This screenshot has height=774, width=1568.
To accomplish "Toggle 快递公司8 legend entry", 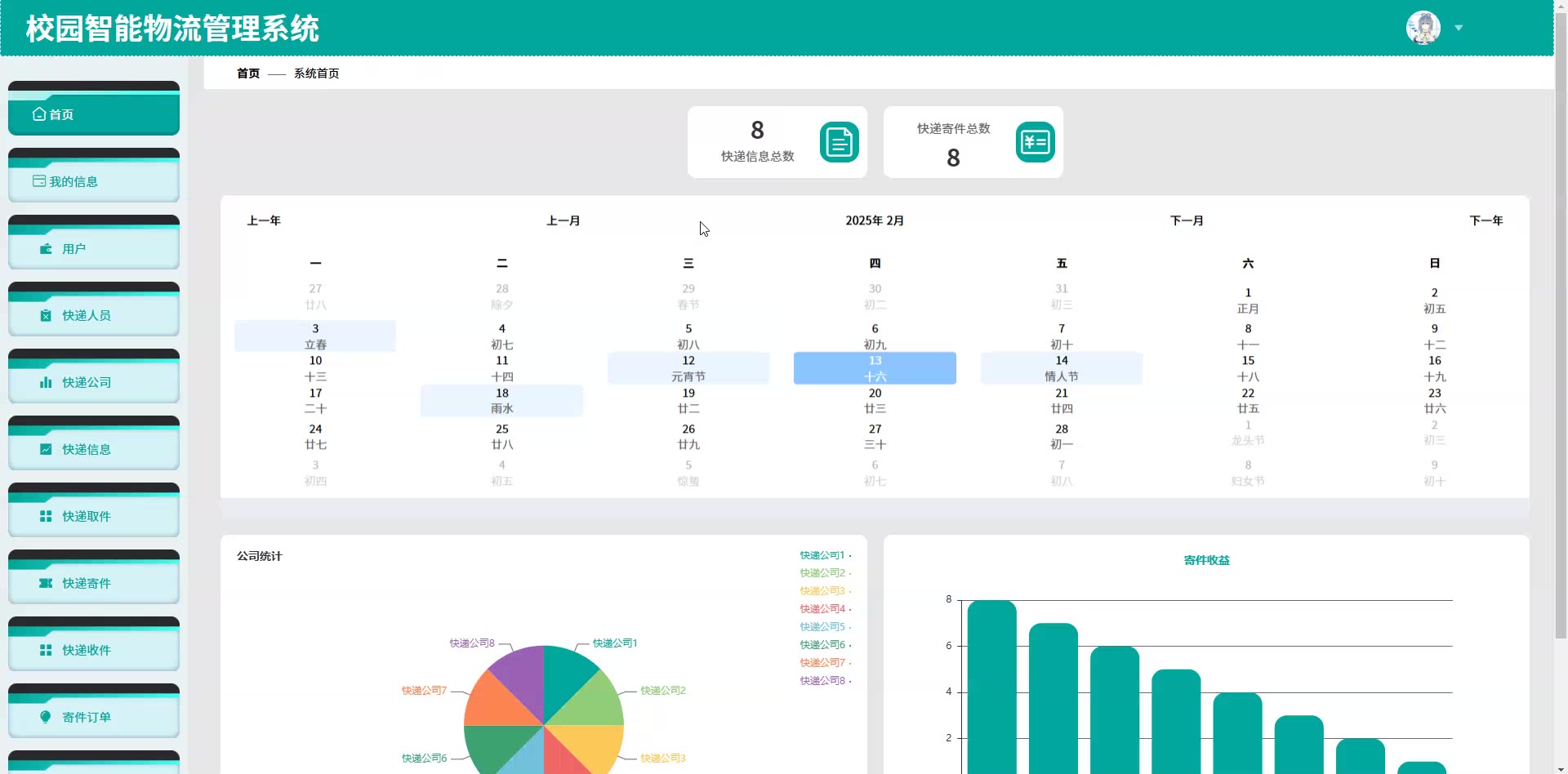I will pos(826,681).
